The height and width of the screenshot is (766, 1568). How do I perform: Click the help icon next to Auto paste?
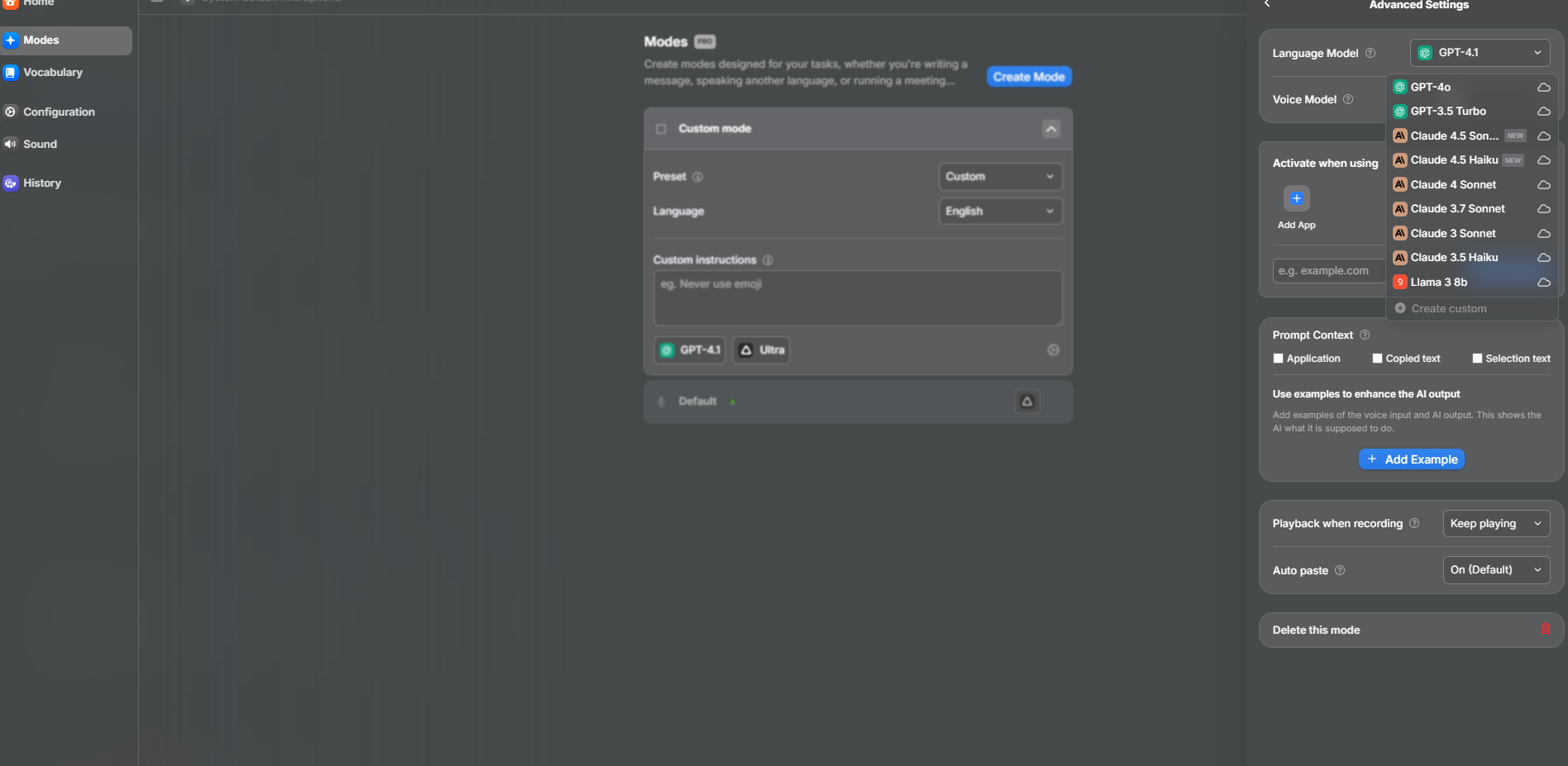[x=1340, y=570]
